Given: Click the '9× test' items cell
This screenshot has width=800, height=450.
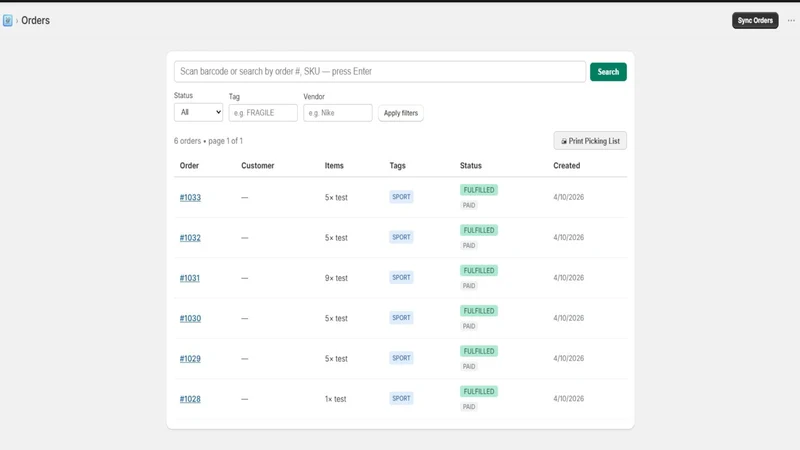Looking at the screenshot, I should 336,278.
